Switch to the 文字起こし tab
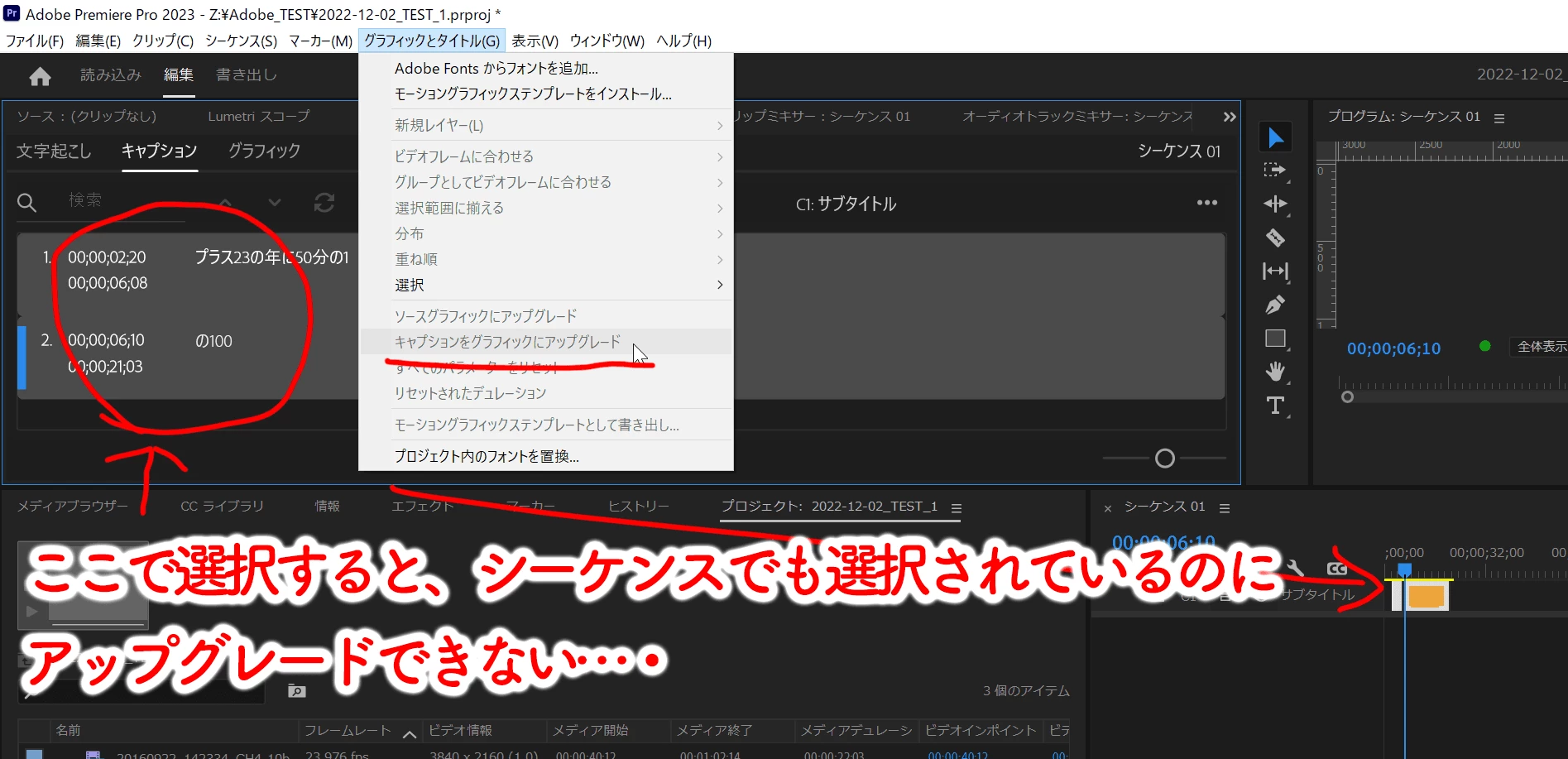This screenshot has width=1568, height=759. [x=54, y=151]
